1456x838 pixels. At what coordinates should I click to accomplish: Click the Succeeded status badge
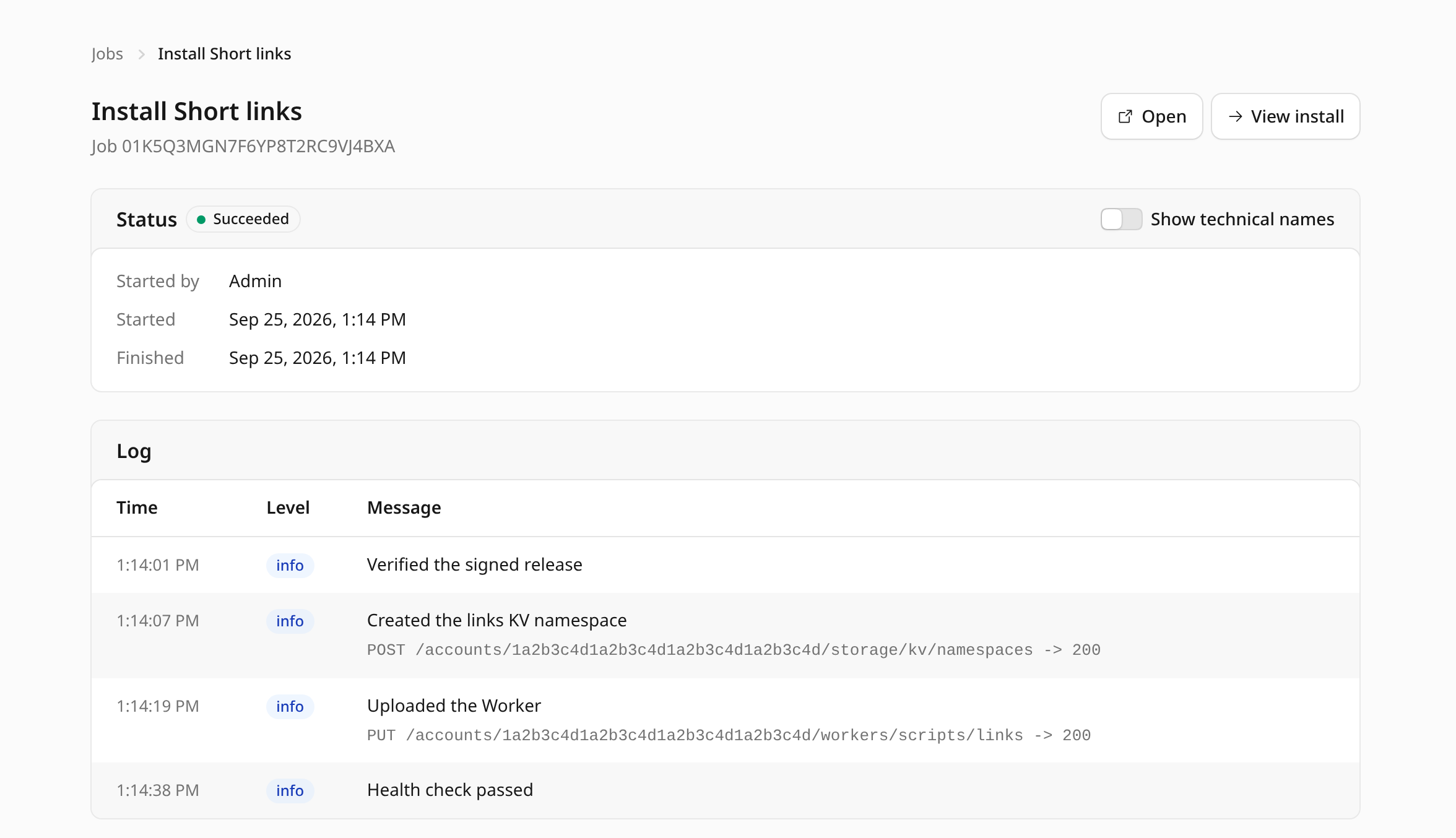pos(243,219)
